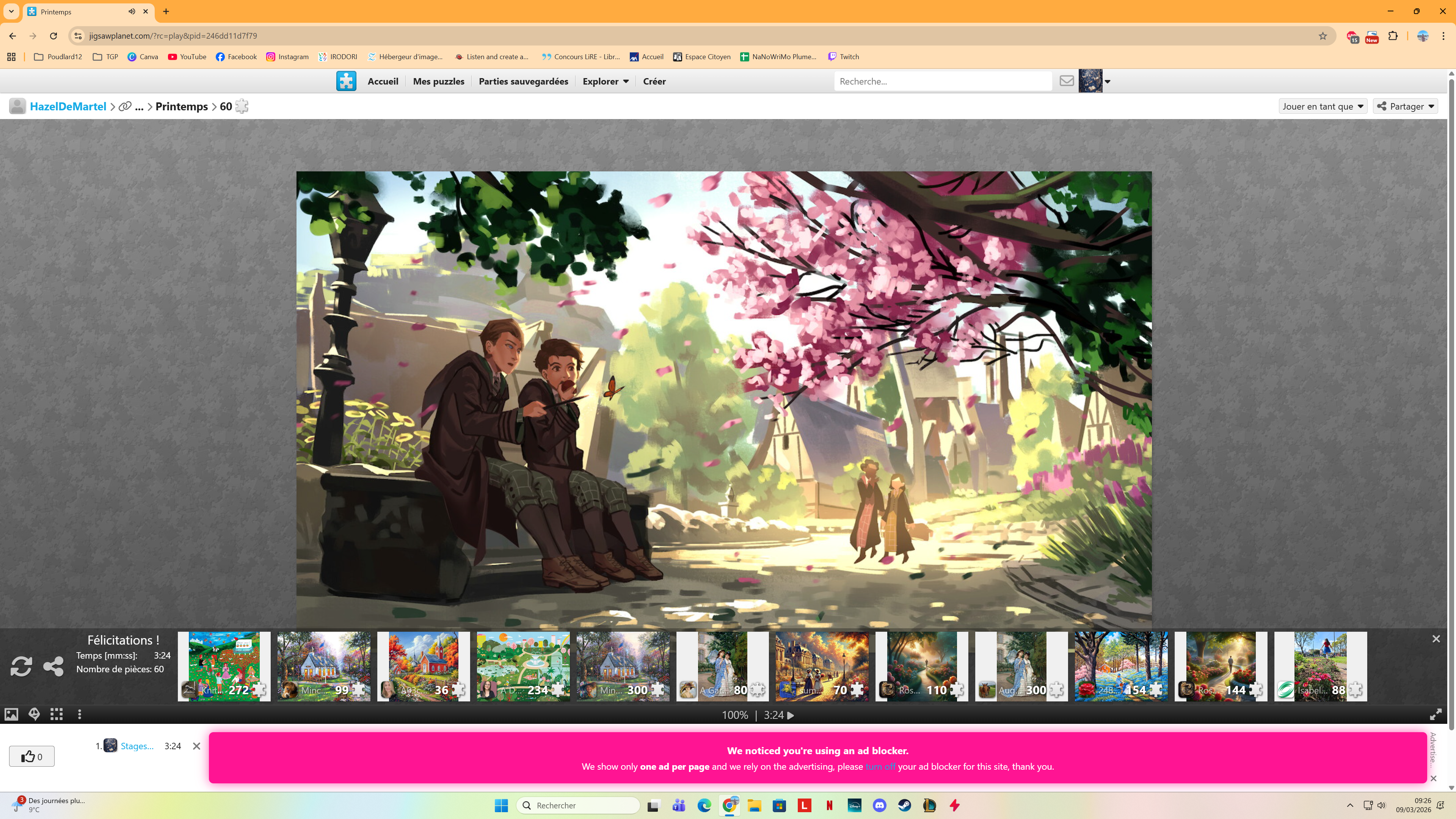Toggle the puzzle image preview icon
Viewport: 1456px width, 819px height.
(x=11, y=714)
